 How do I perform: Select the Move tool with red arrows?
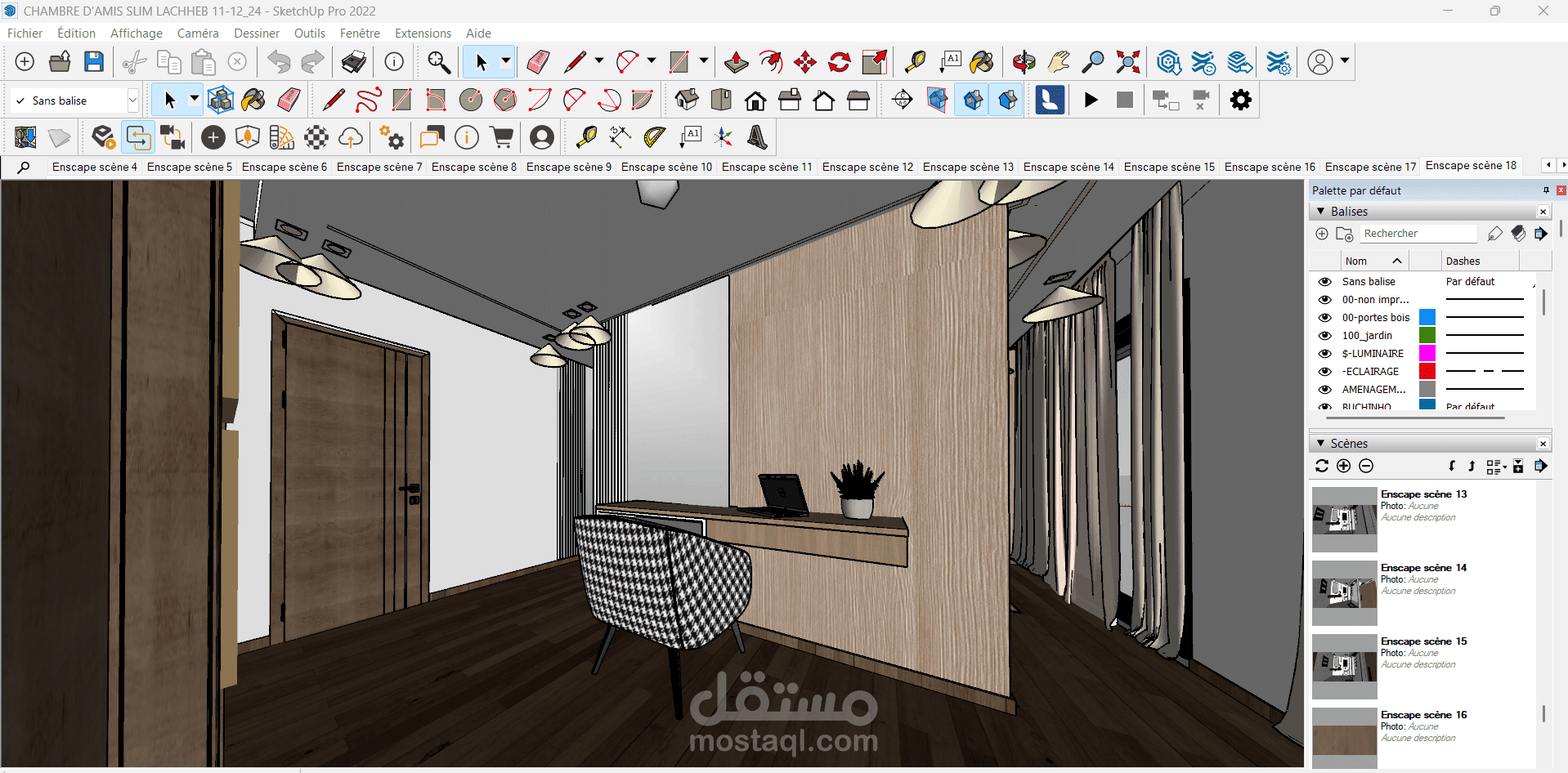[804, 62]
